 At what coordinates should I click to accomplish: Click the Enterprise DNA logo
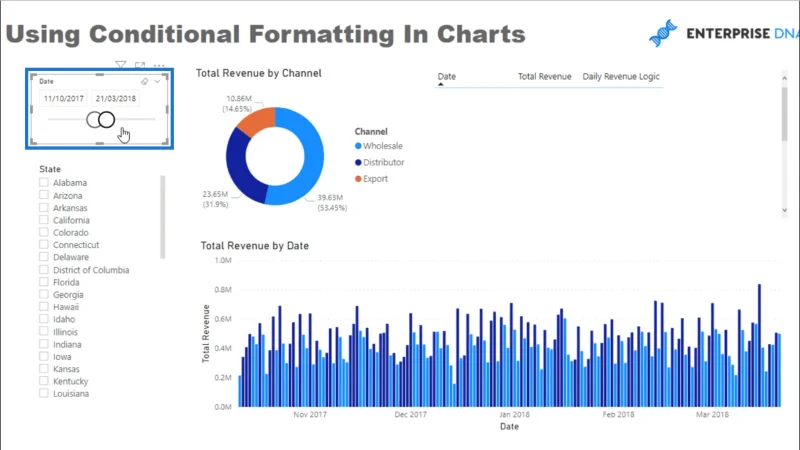[723, 33]
